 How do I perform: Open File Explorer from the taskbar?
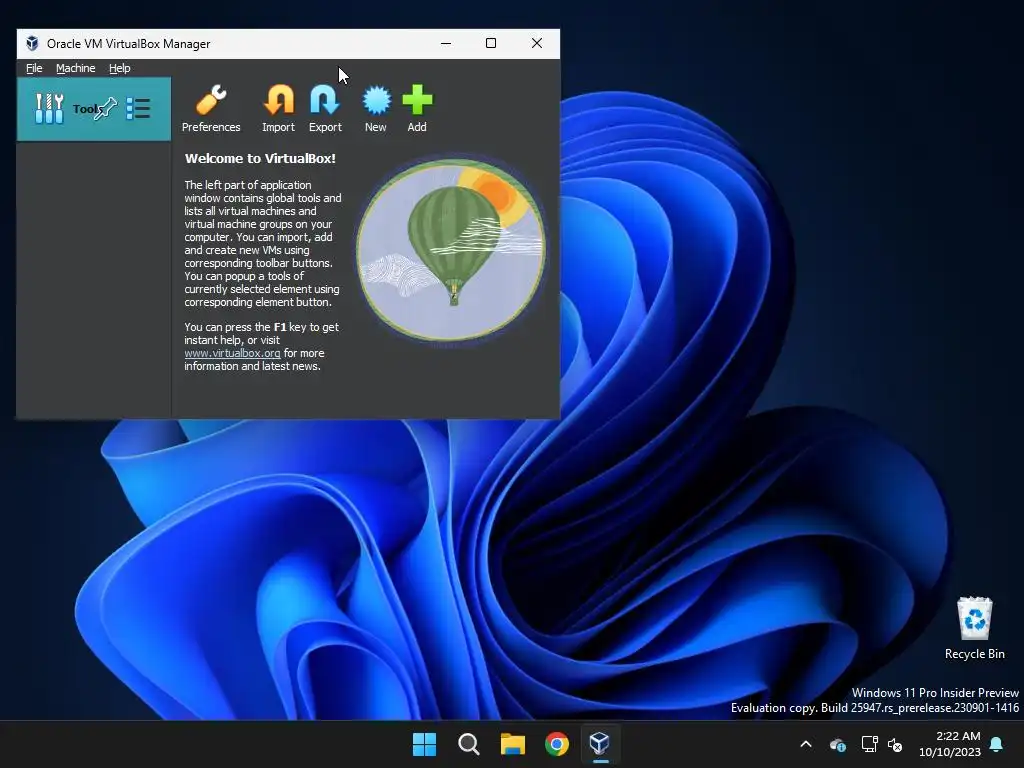(513, 744)
